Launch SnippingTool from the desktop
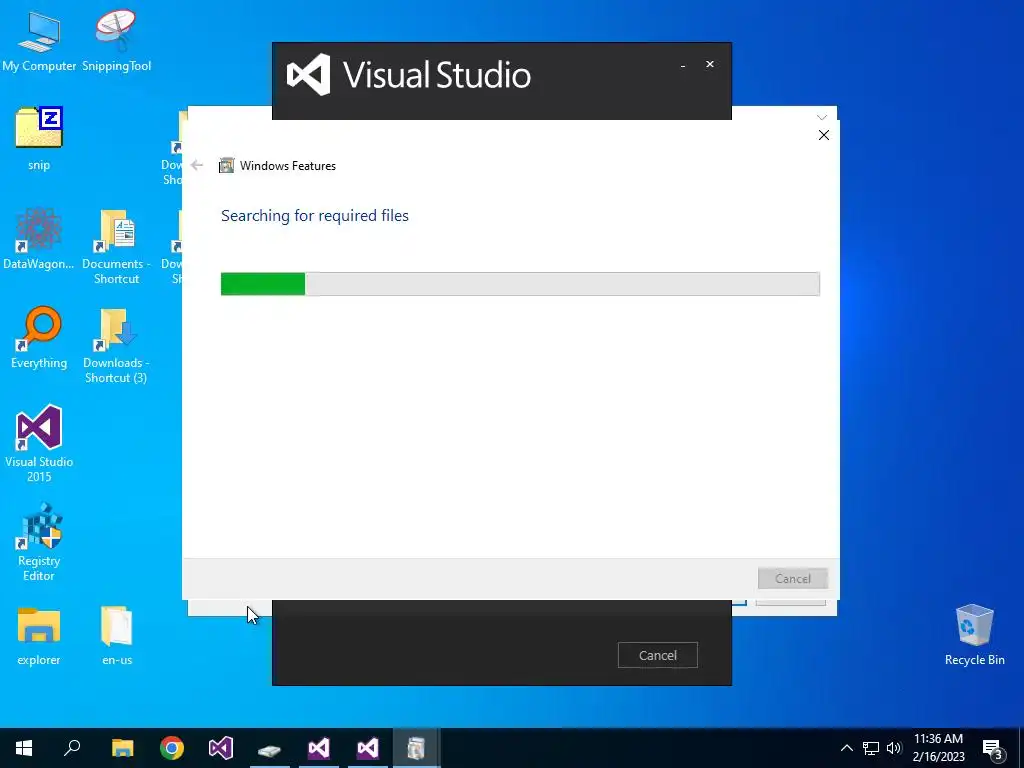Image resolution: width=1024 pixels, height=768 pixels. coord(116,40)
